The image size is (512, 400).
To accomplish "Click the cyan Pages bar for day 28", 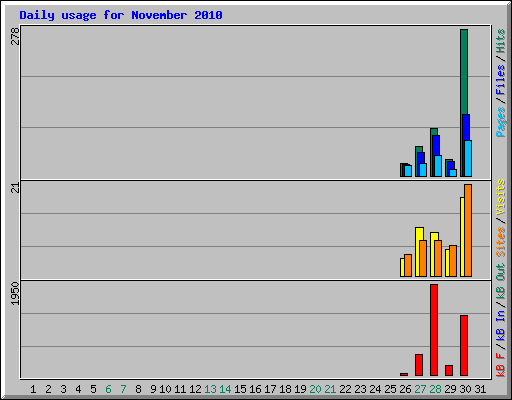I will [438, 166].
